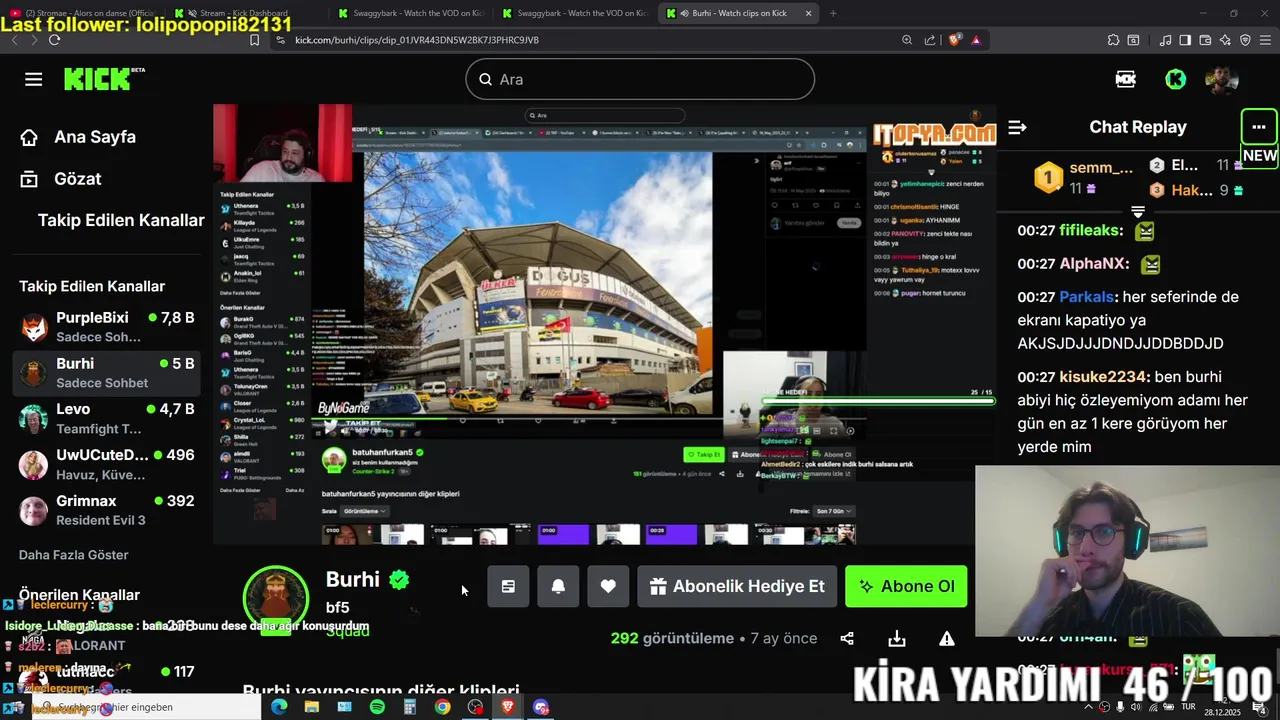This screenshot has width=1280, height=720.
Task: Open browser extensions puzzle icon
Action: tap(1113, 40)
